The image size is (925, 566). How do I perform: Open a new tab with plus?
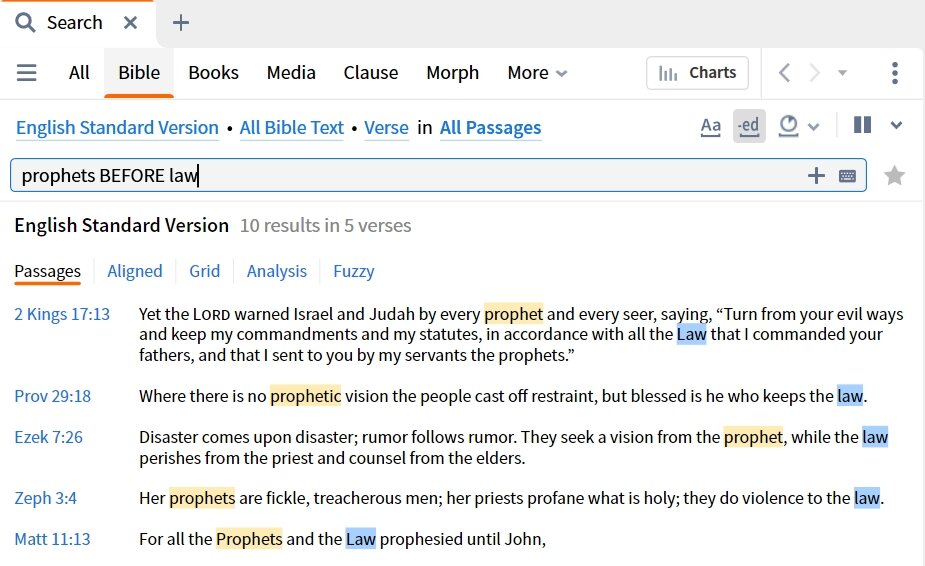tap(181, 23)
